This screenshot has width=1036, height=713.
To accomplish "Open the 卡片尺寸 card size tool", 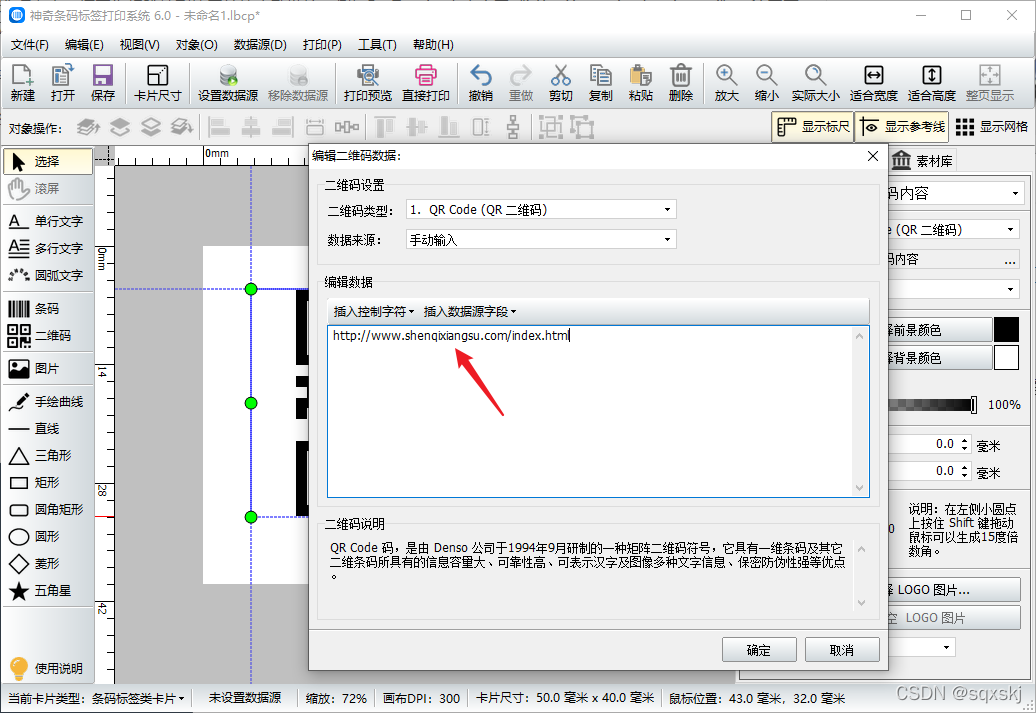I will 157,83.
